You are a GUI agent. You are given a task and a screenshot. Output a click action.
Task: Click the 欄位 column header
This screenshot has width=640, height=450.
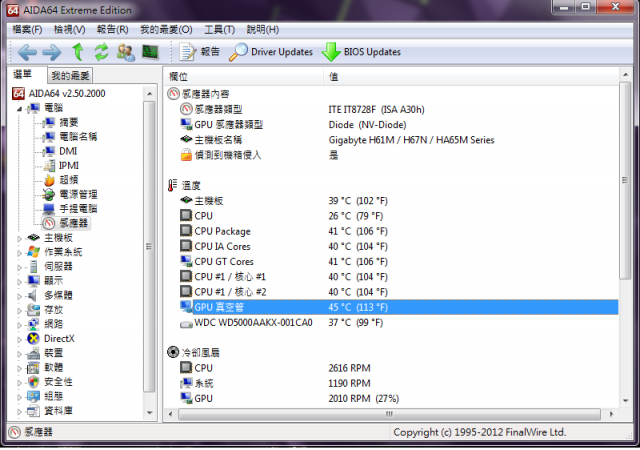click(244, 76)
